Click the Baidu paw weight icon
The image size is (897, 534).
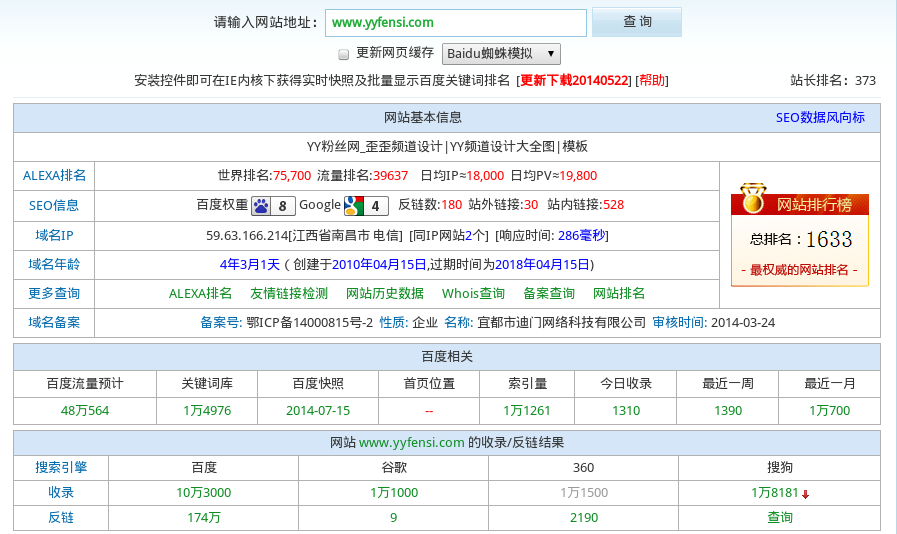(261, 206)
